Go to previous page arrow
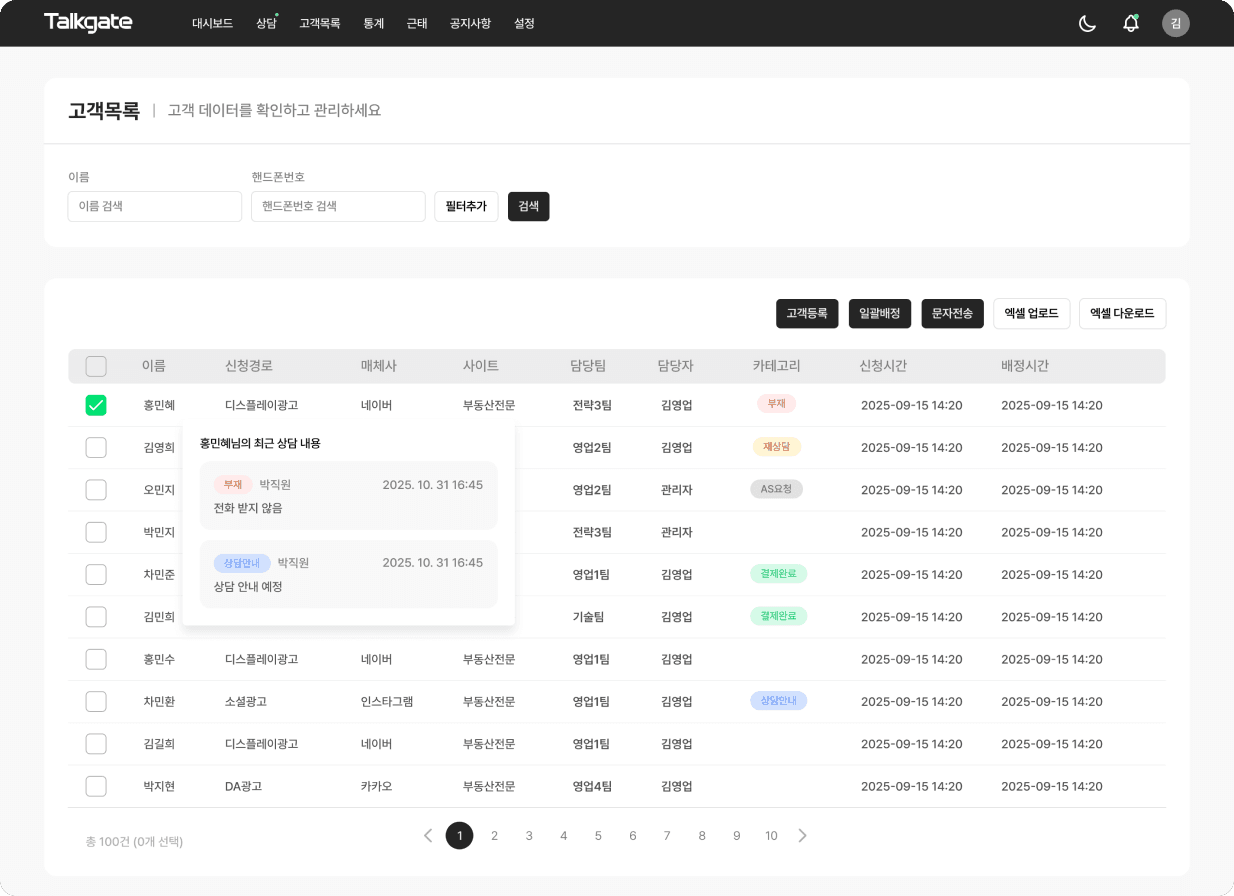1234x896 pixels. pyautogui.click(x=428, y=835)
